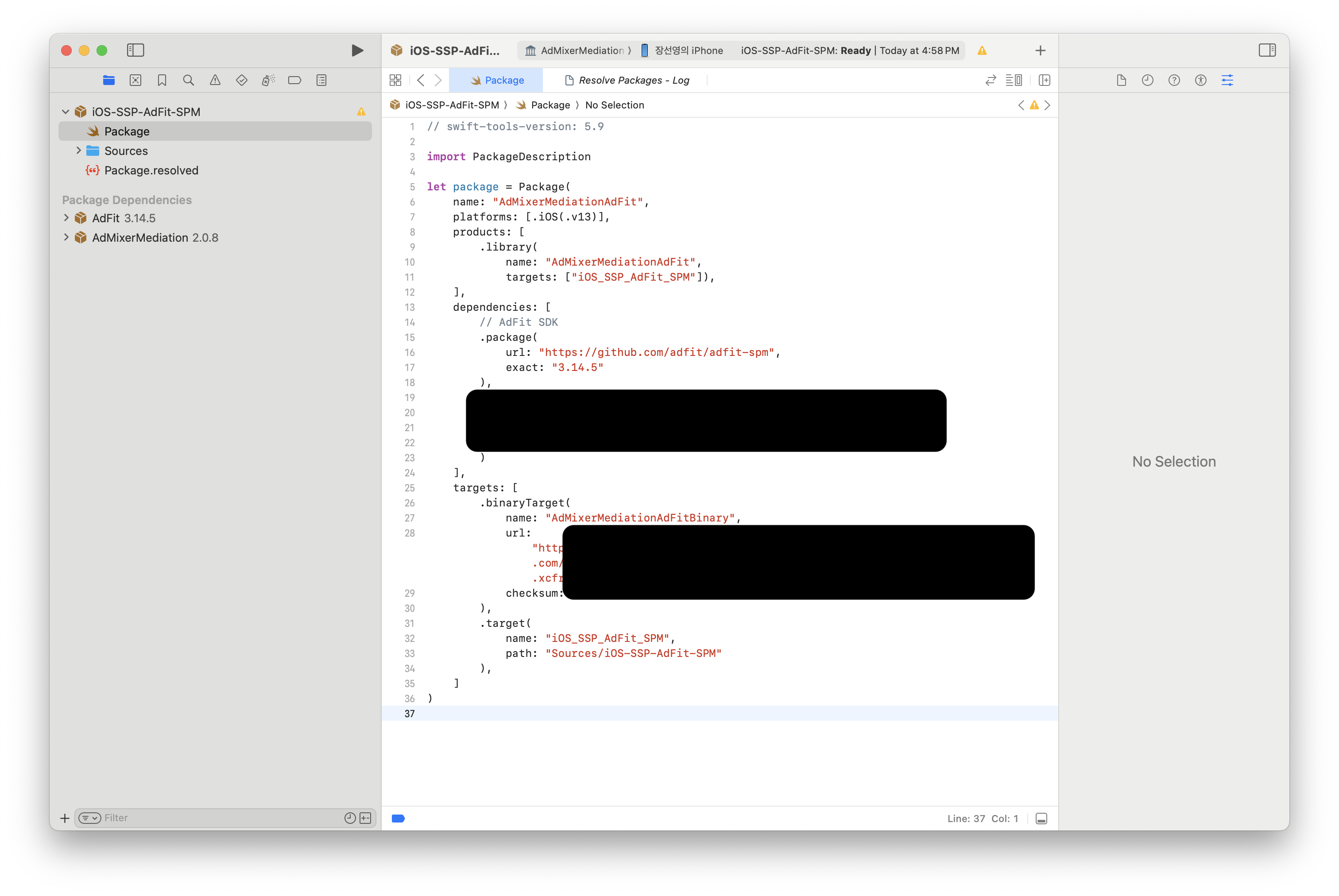Open the Issue navigator warning icon
This screenshot has width=1339, height=896.
pos(215,81)
